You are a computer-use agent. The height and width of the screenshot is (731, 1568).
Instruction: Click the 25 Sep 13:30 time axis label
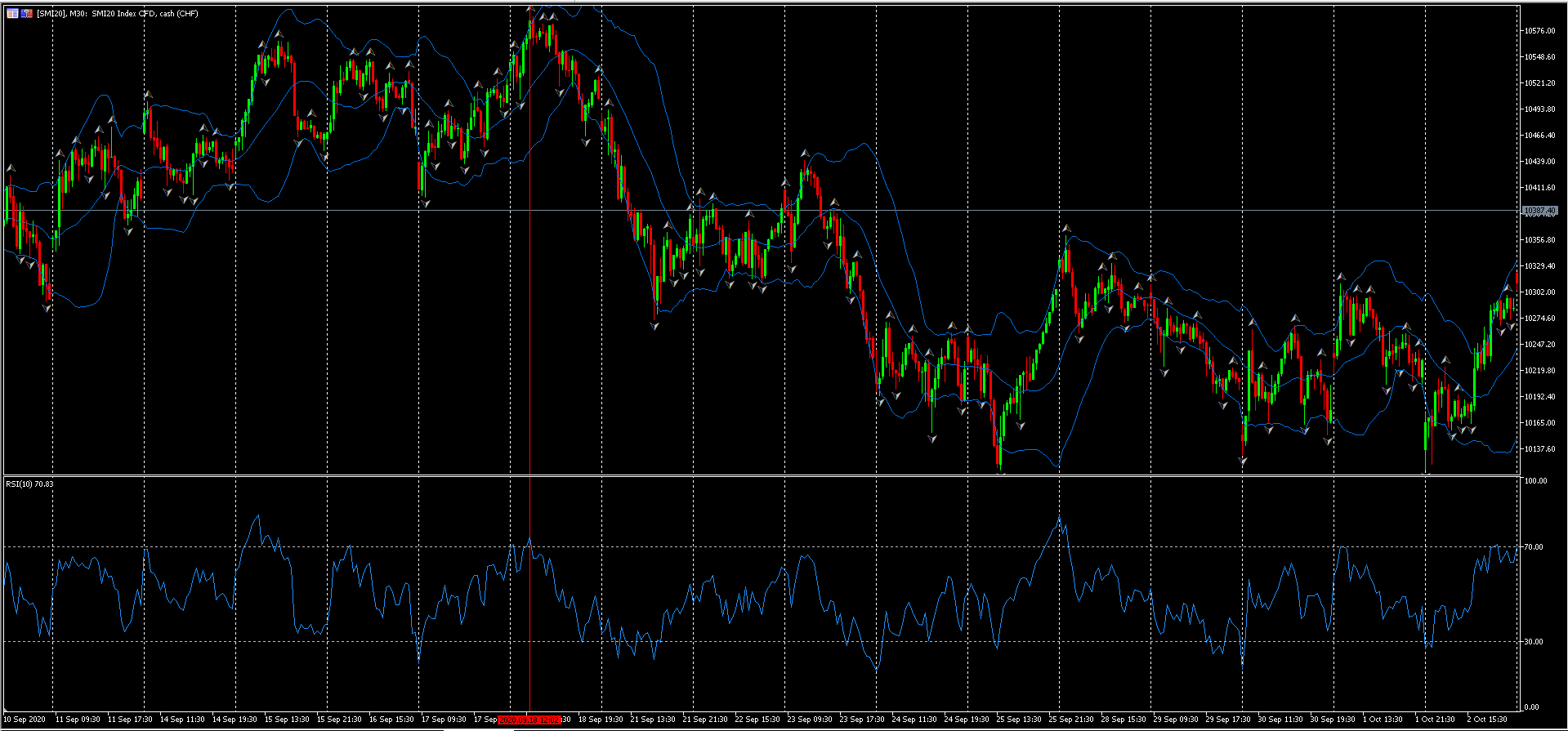[x=1018, y=720]
